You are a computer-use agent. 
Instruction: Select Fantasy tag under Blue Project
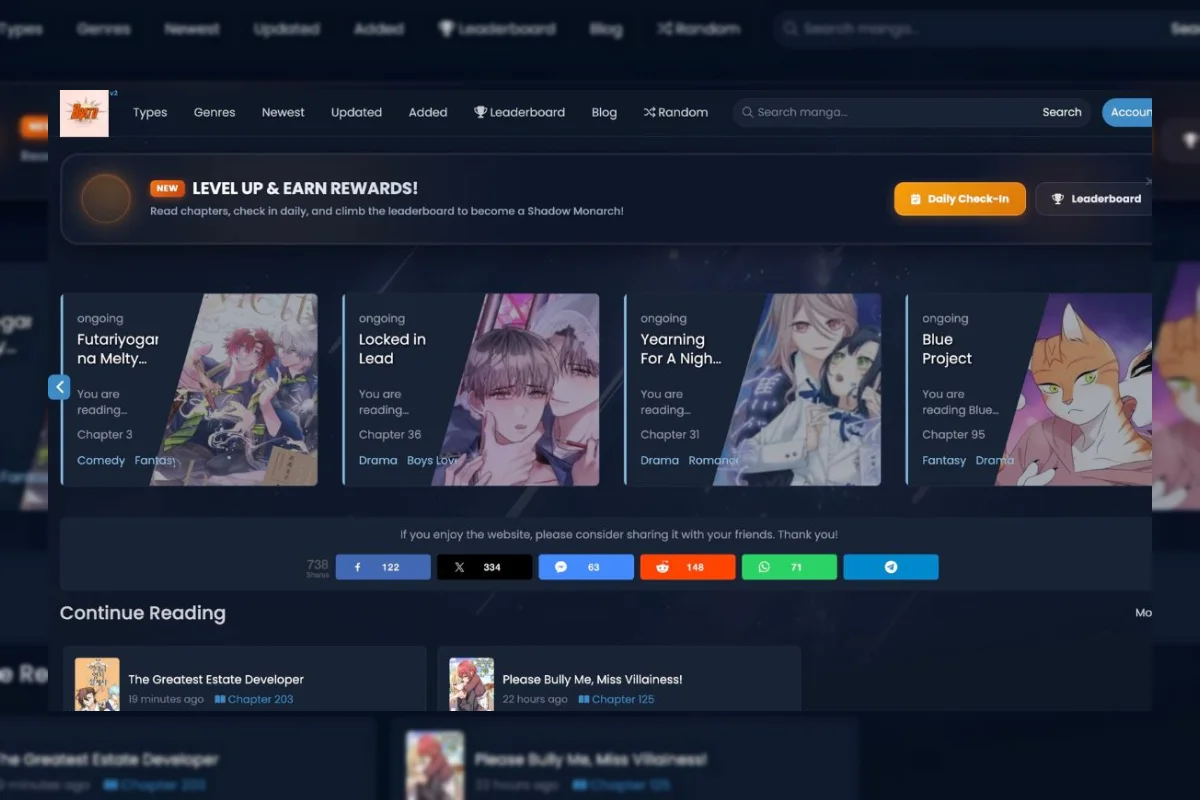point(944,461)
